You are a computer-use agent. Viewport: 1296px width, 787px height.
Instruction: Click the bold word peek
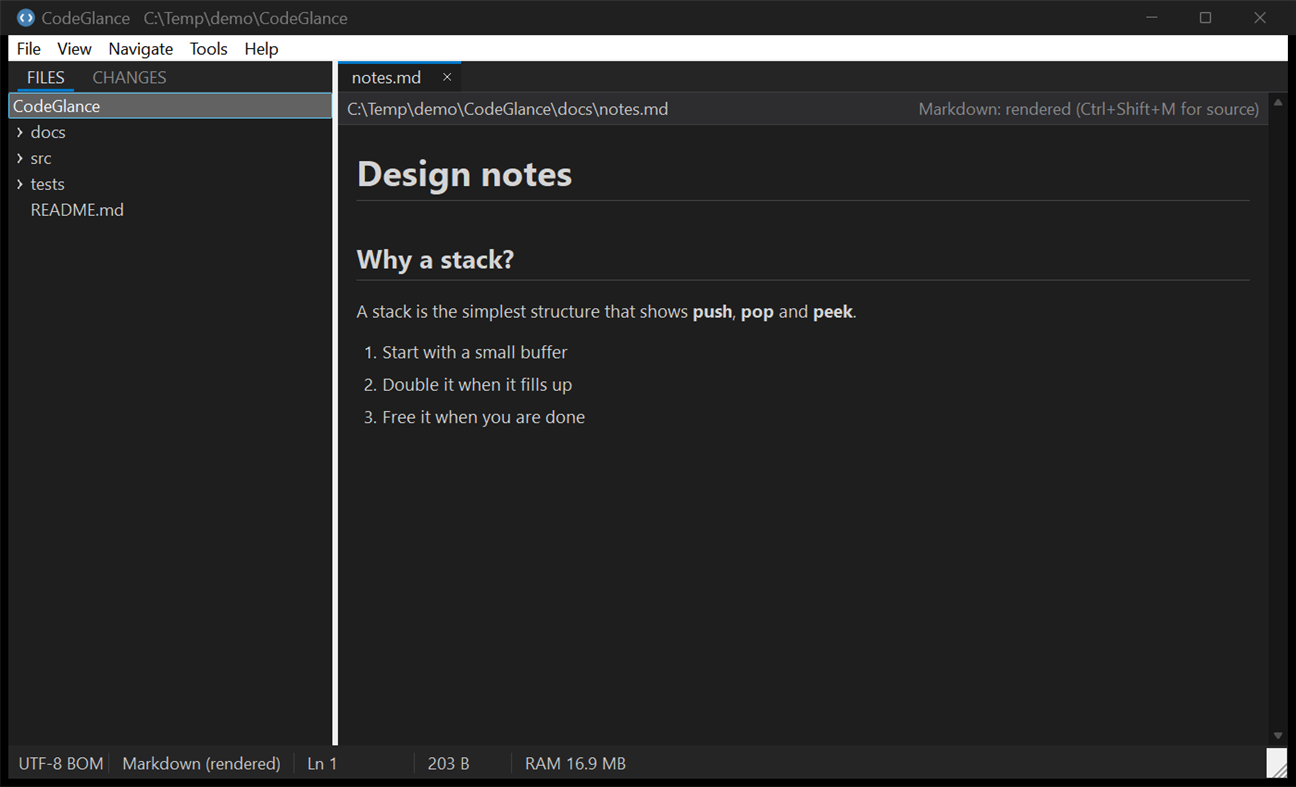833,312
